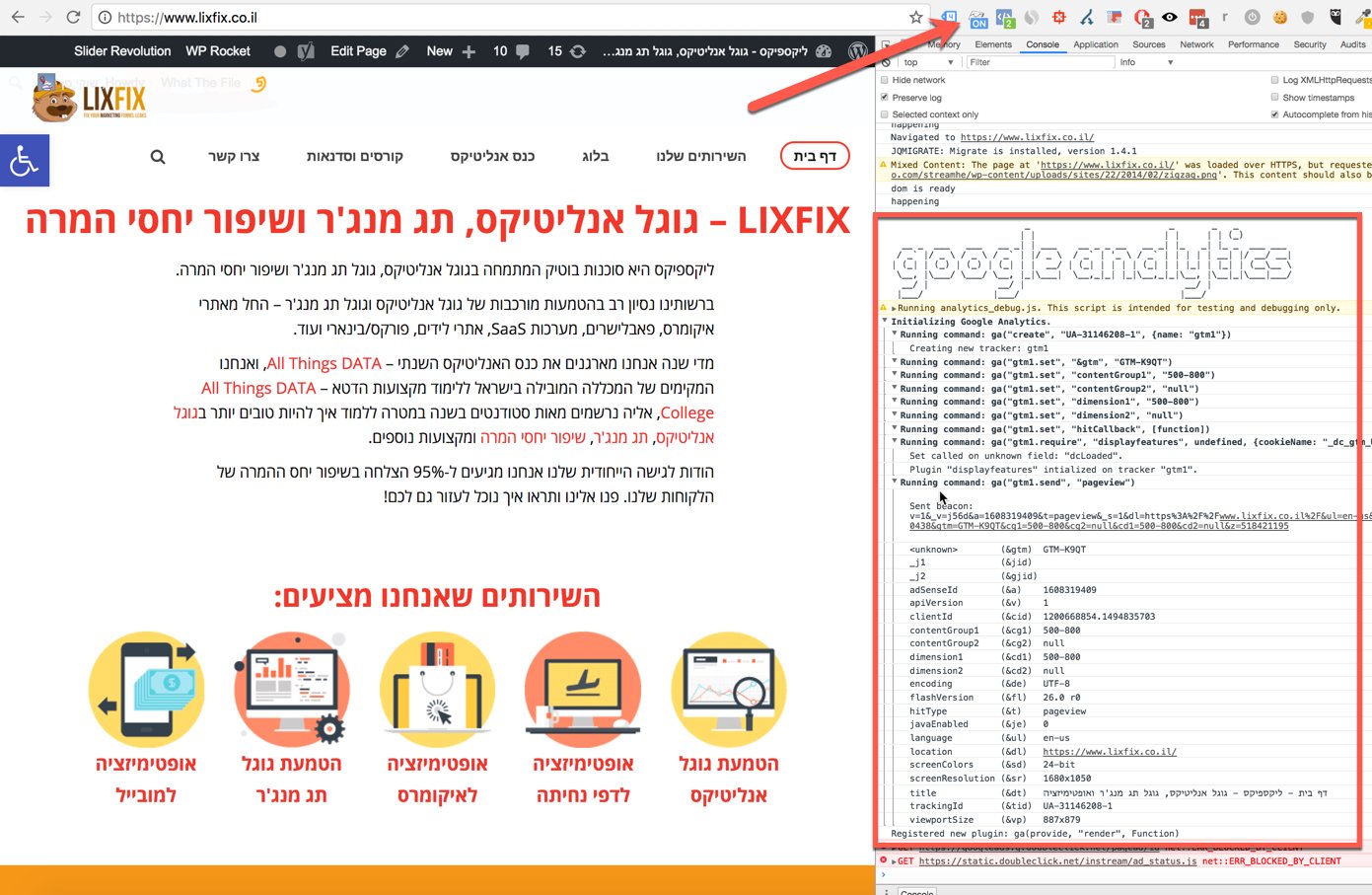Collapse the gtm1.require displayfeatures command
Image resolution: width=1372 pixels, height=895 pixels.
(895, 442)
